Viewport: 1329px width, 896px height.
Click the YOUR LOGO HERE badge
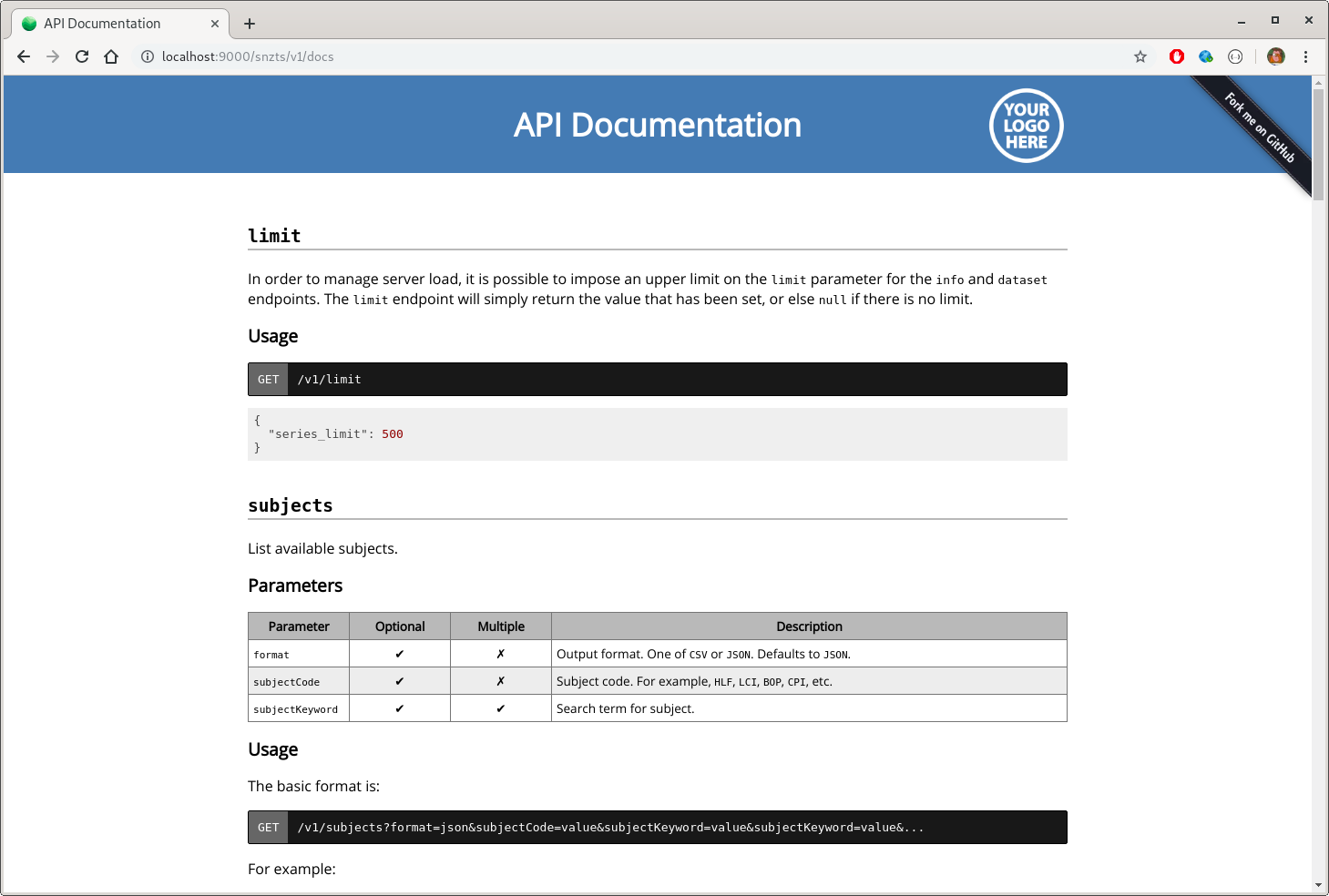(x=1027, y=126)
